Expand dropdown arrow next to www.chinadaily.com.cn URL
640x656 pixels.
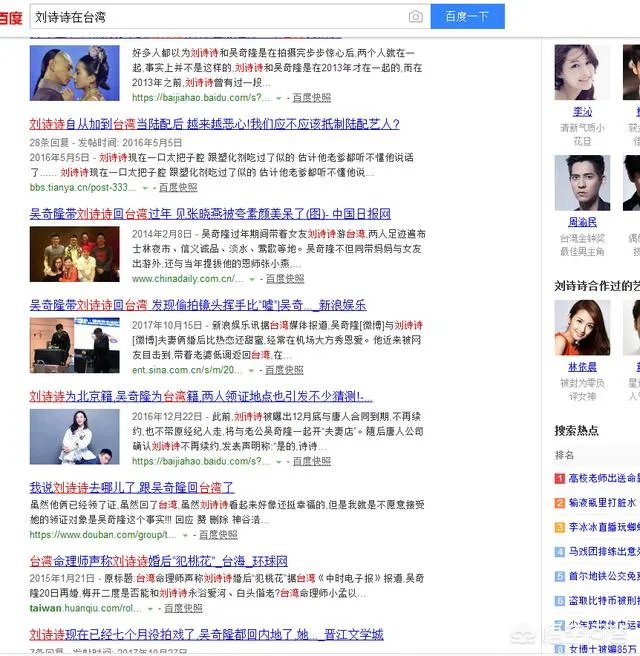[x=252, y=279]
